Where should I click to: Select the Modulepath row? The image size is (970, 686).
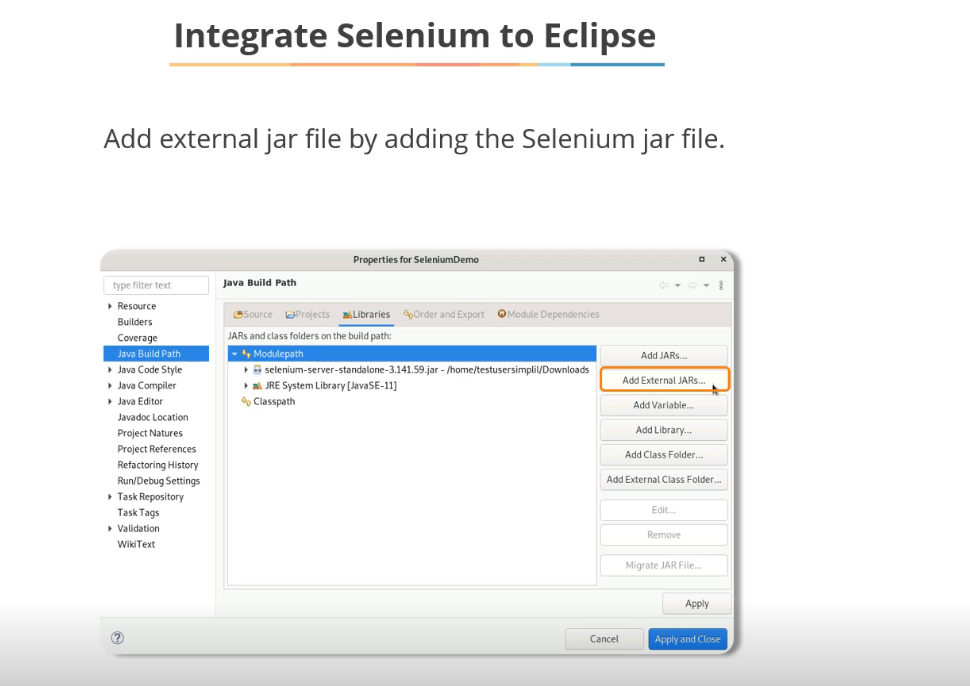pyautogui.click(x=412, y=354)
